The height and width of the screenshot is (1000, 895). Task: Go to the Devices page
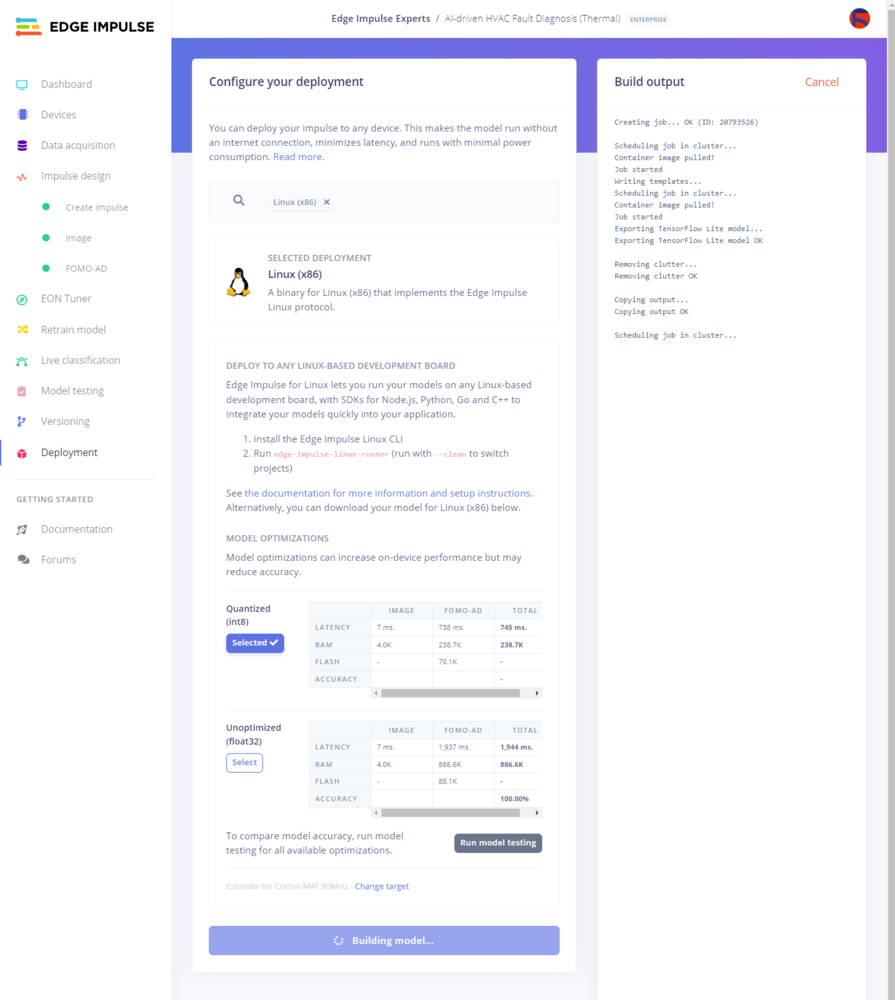tap(59, 115)
